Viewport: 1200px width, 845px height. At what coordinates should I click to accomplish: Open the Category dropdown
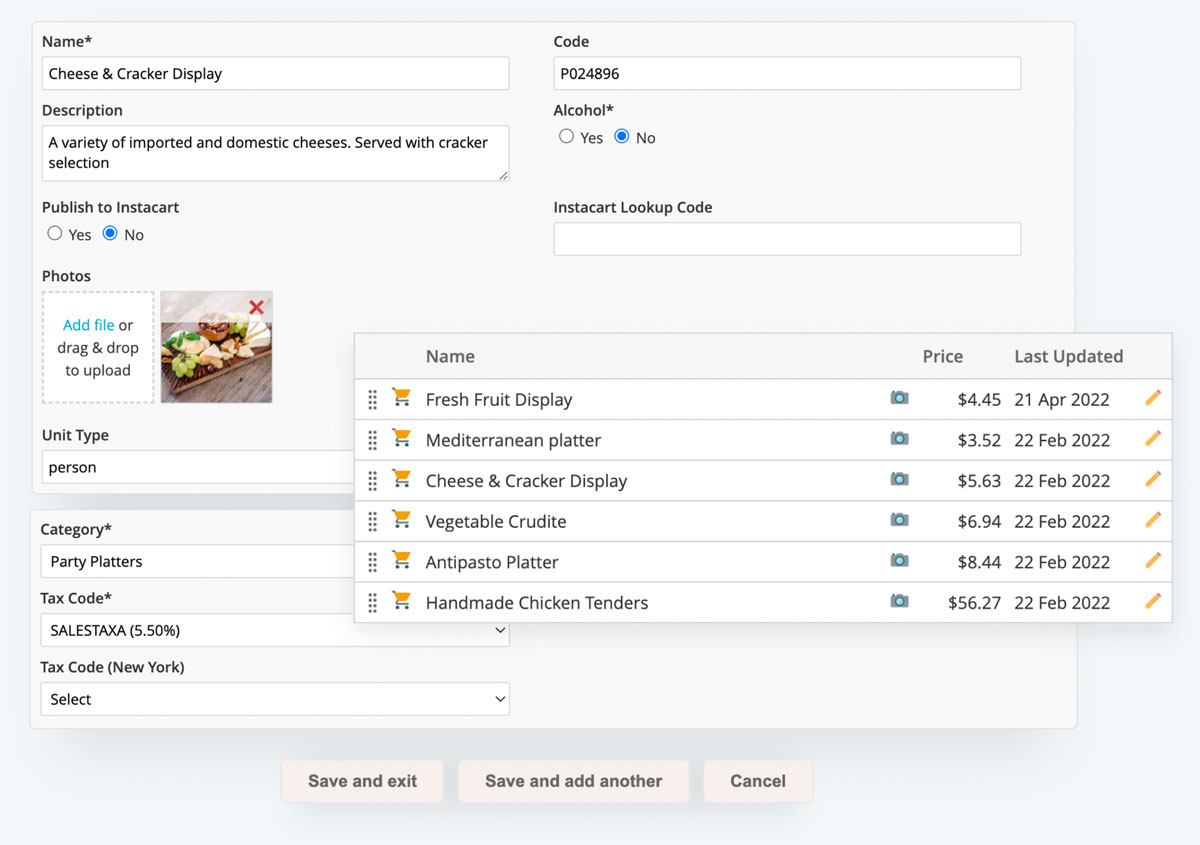tap(200, 561)
